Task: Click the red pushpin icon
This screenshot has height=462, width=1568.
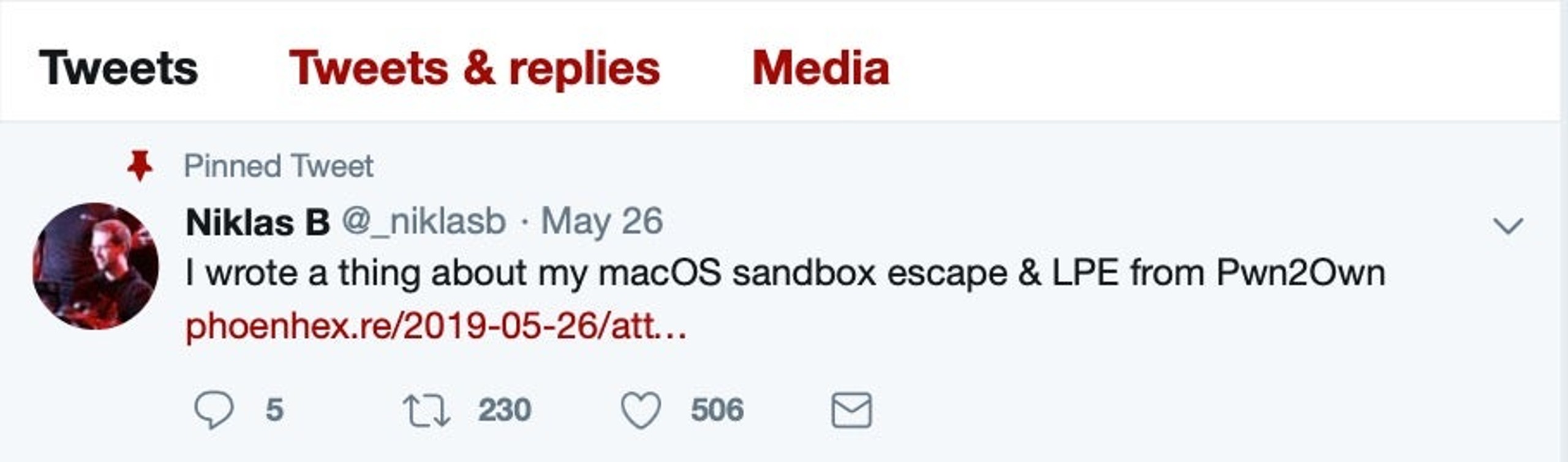Action: 140,166
